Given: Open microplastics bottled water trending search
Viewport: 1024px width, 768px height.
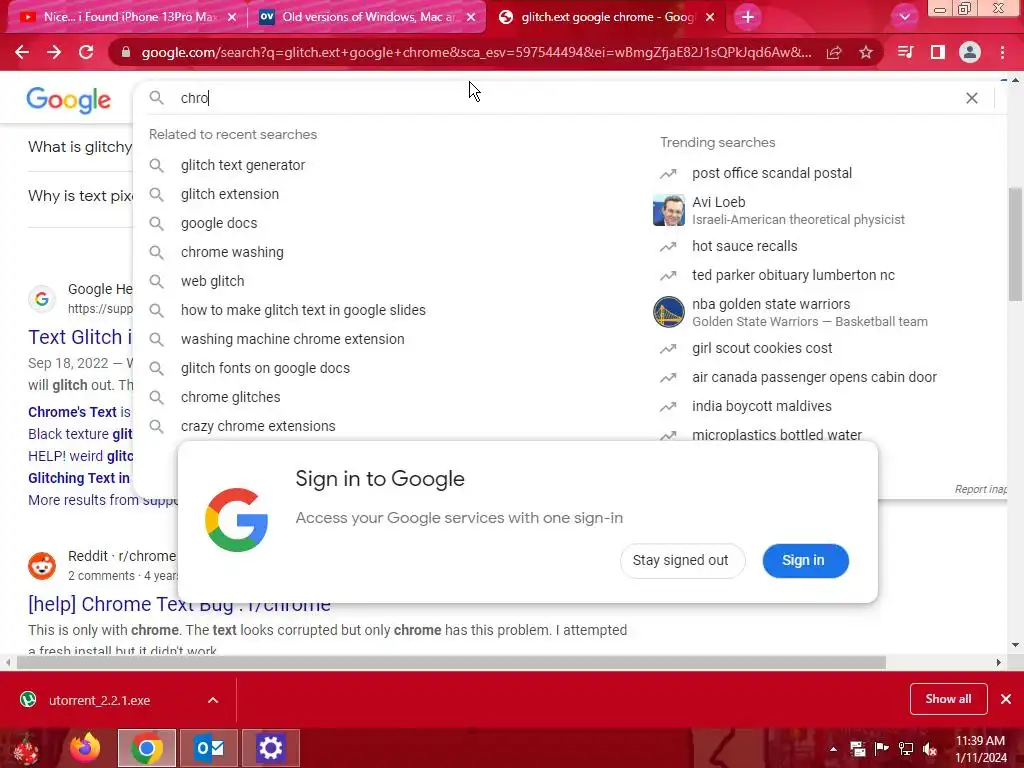Looking at the screenshot, I should (776, 434).
